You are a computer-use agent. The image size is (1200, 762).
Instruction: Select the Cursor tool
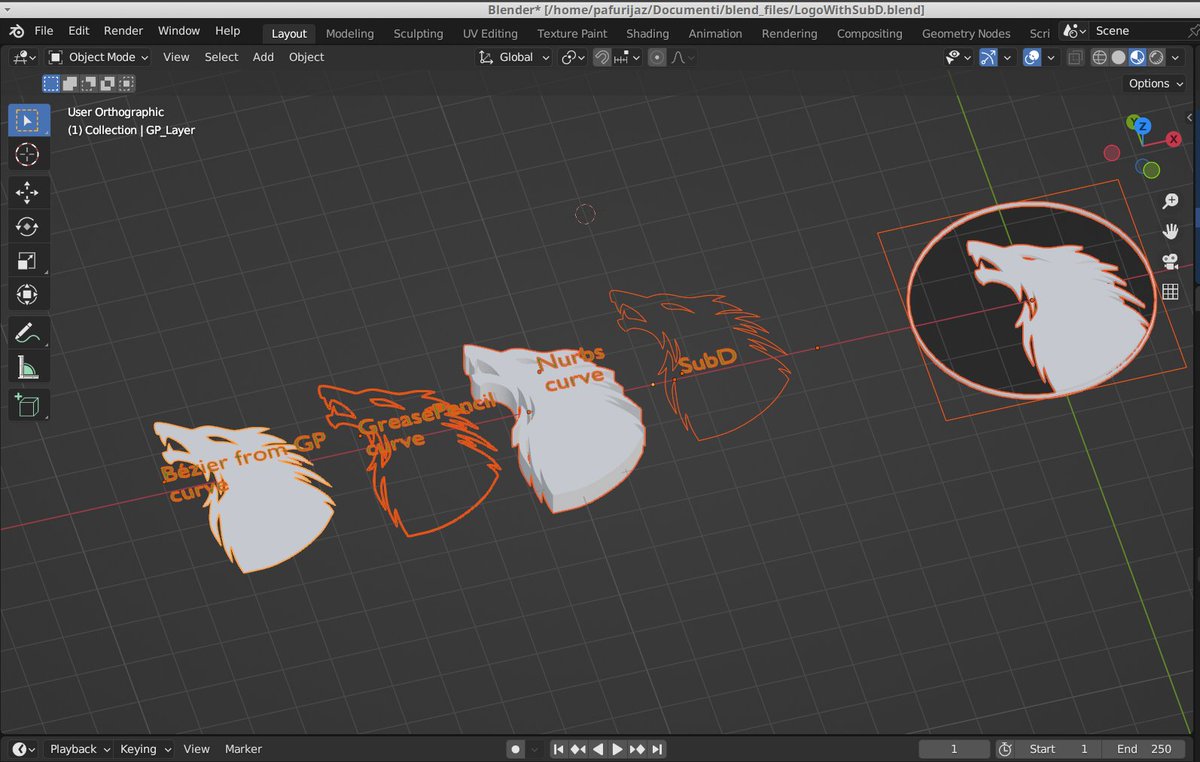pyautogui.click(x=28, y=154)
